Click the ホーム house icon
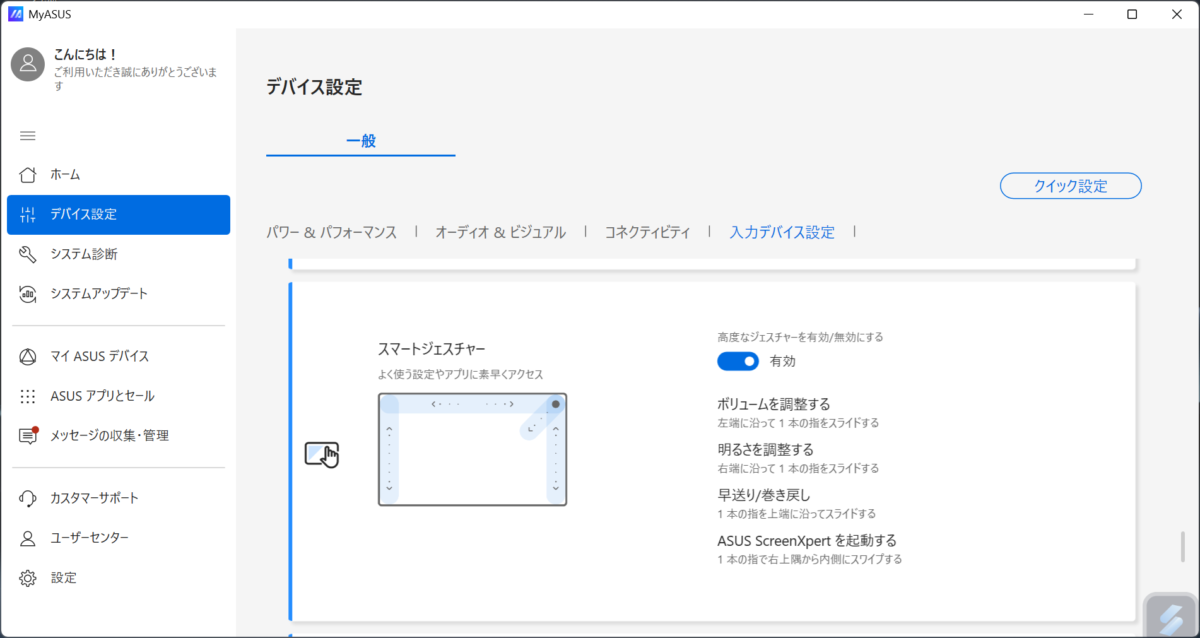This screenshot has height=638, width=1200. point(28,175)
